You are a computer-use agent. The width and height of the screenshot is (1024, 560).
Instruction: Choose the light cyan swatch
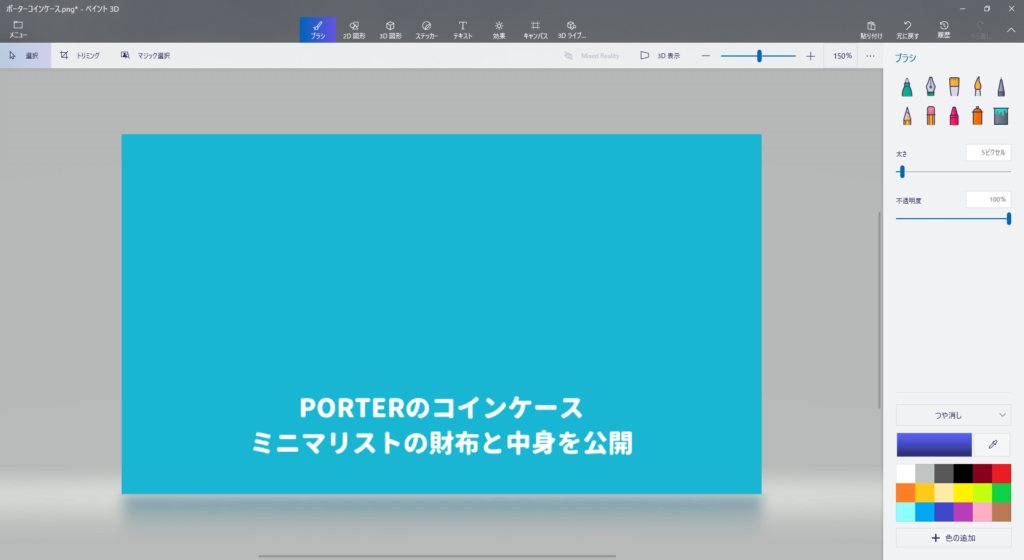tap(906, 512)
